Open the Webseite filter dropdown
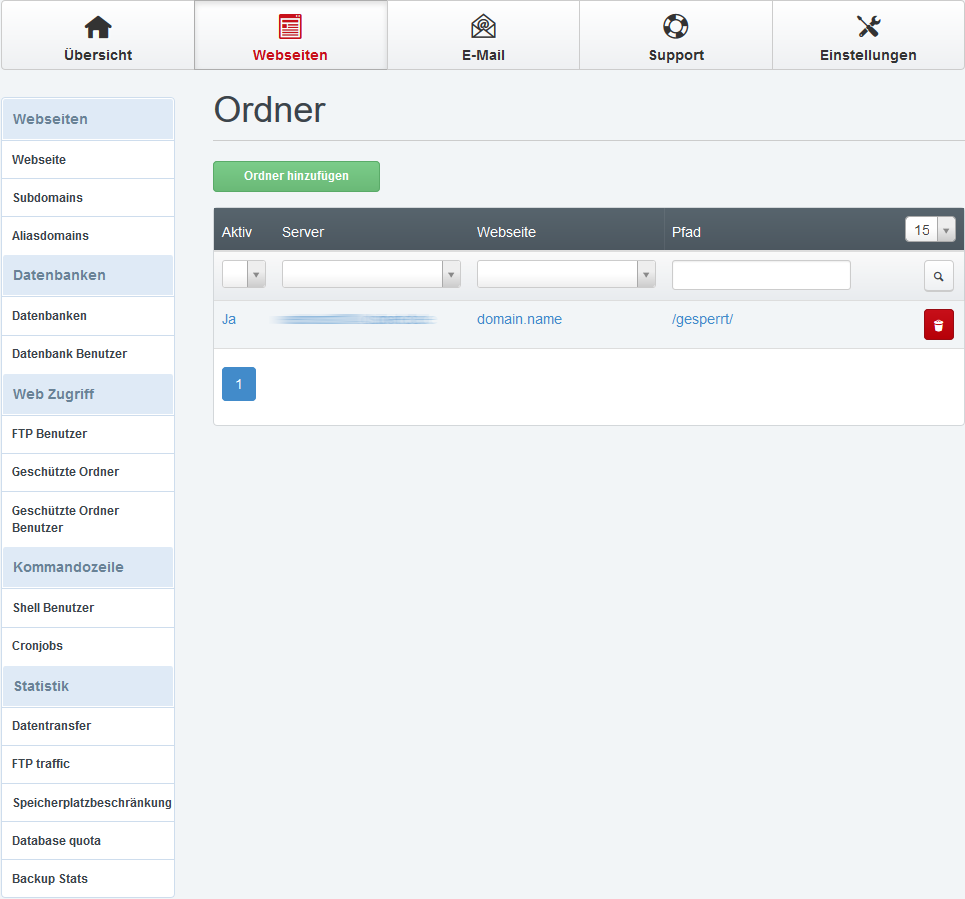Image resolution: width=965 pixels, height=899 pixels. click(x=566, y=275)
